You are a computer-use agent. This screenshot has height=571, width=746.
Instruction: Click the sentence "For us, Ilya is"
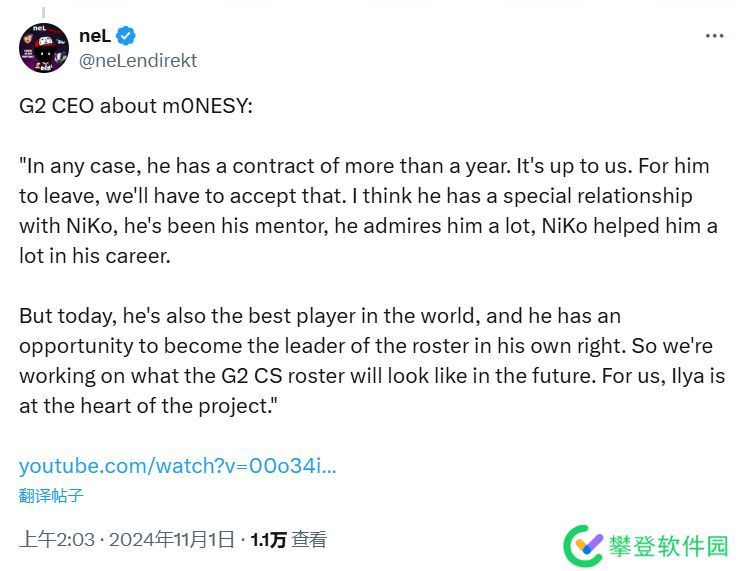(660, 376)
